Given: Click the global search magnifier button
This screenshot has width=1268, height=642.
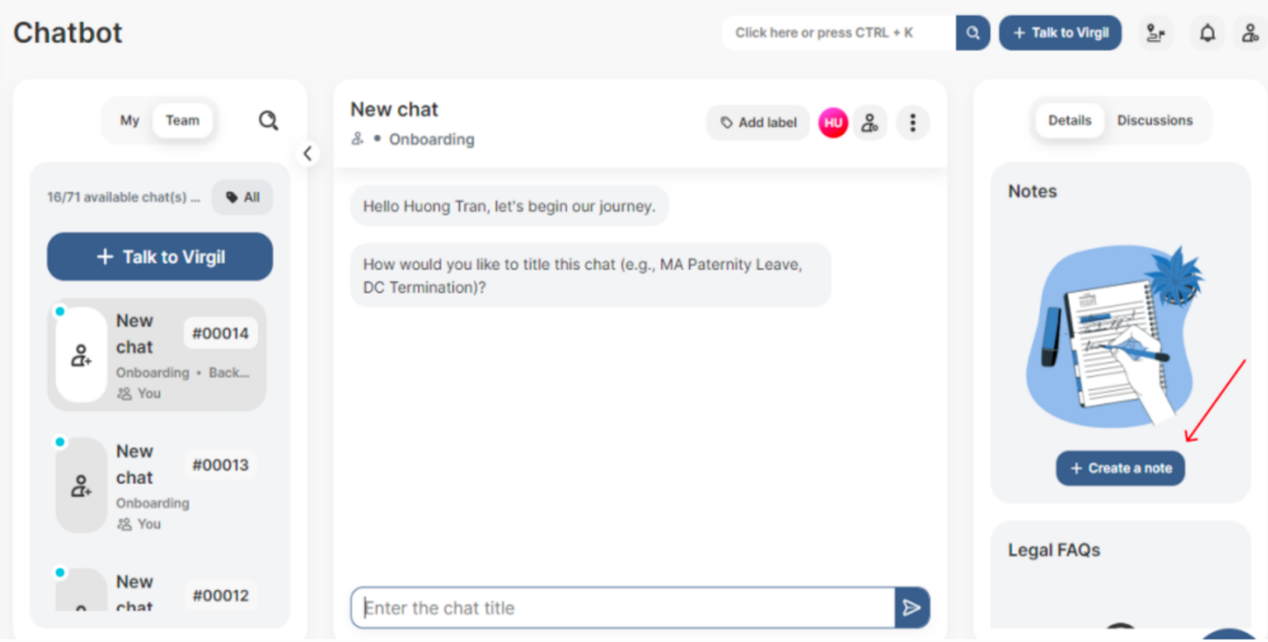Looking at the screenshot, I should pos(972,33).
